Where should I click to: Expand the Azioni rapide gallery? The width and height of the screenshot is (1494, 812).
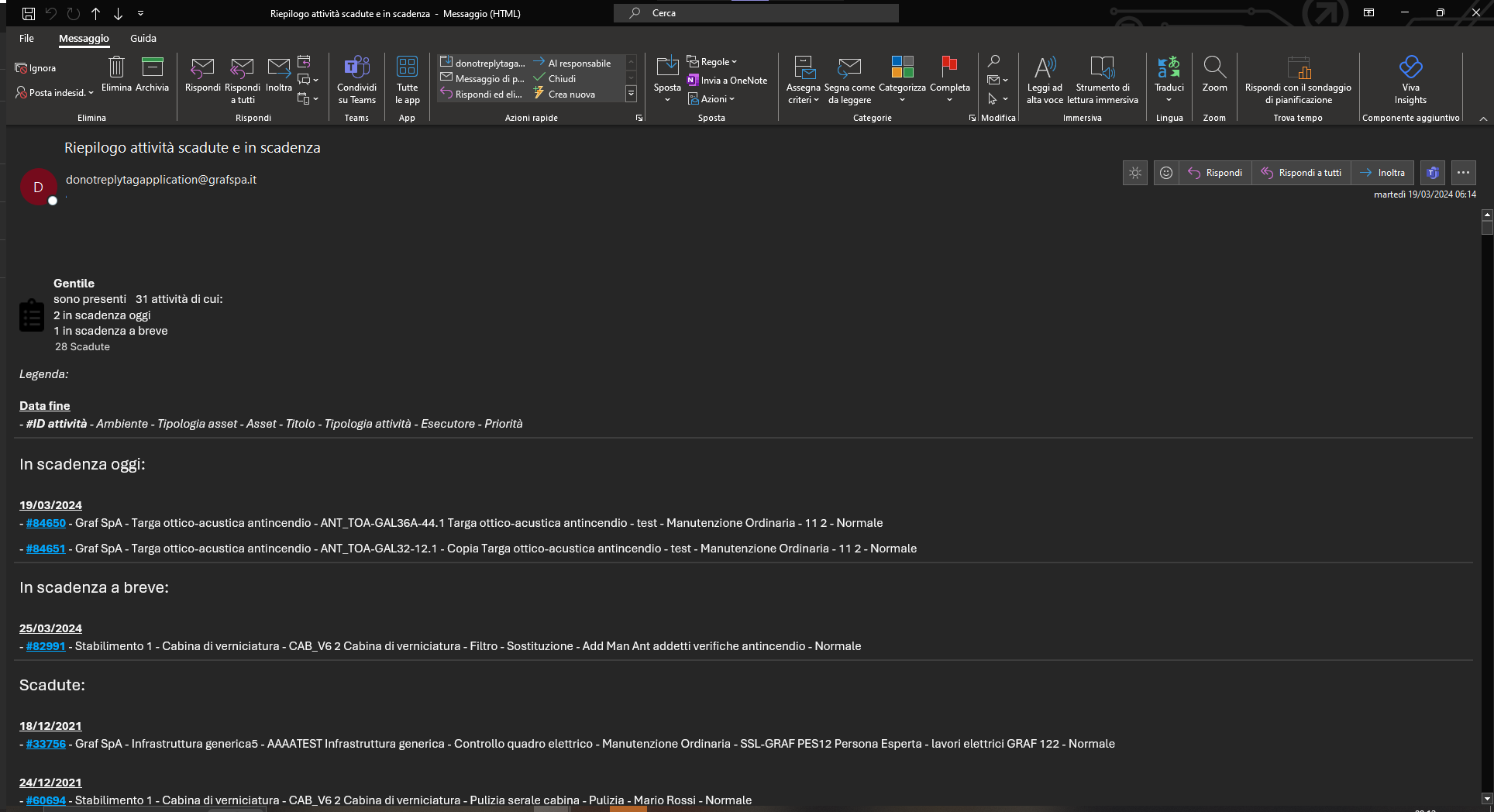pyautogui.click(x=631, y=95)
